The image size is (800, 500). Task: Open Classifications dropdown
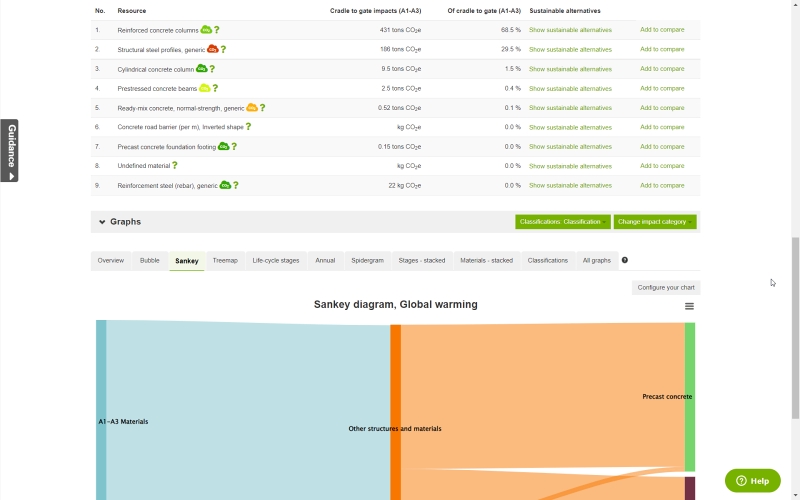(563, 222)
